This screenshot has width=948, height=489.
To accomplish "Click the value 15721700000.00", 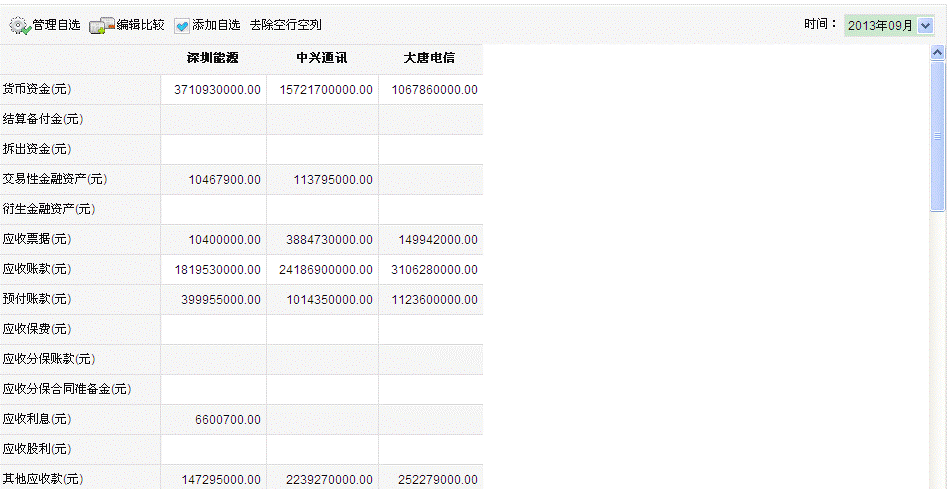I will click(x=326, y=90).
